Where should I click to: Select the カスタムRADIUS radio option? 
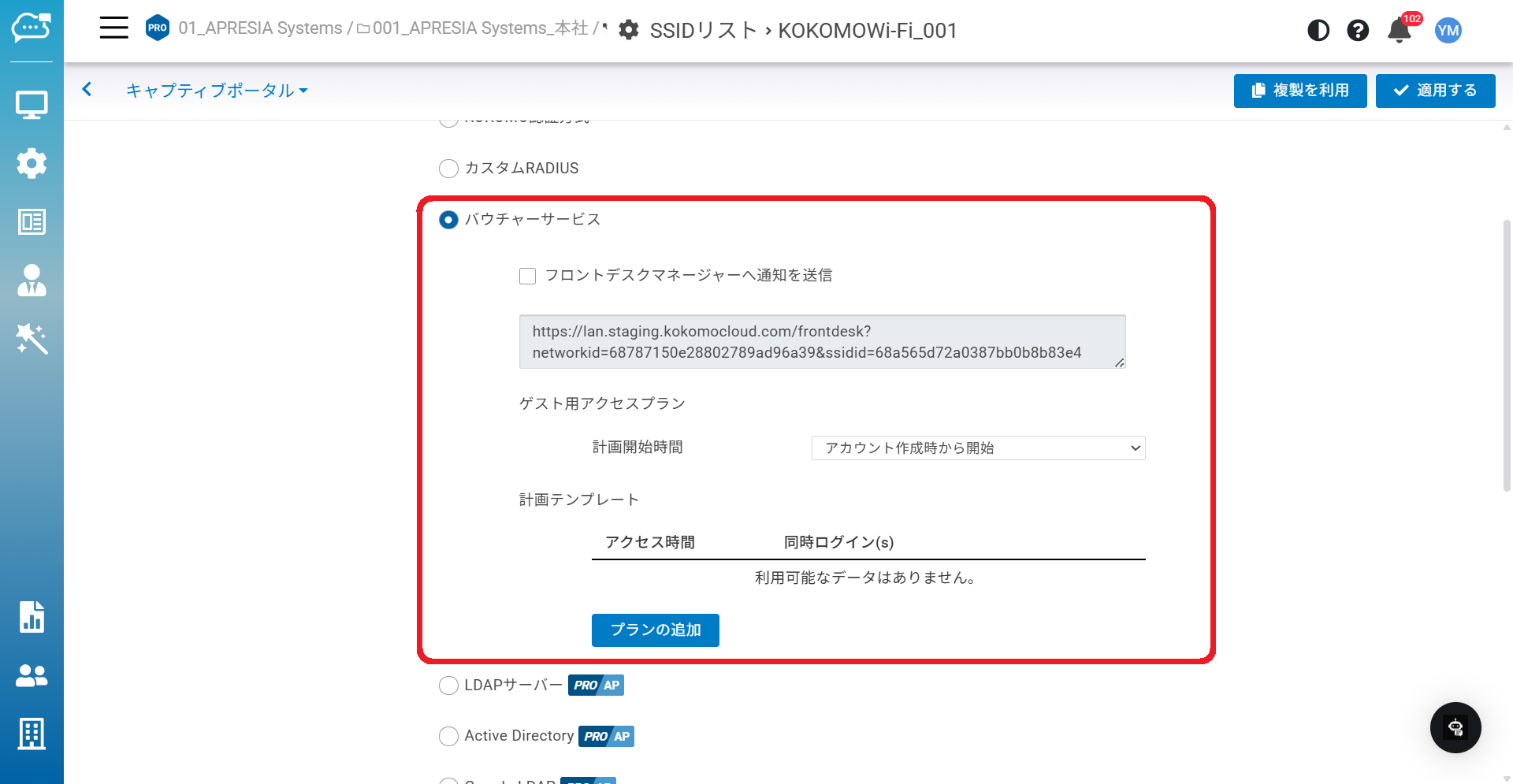[x=448, y=169]
